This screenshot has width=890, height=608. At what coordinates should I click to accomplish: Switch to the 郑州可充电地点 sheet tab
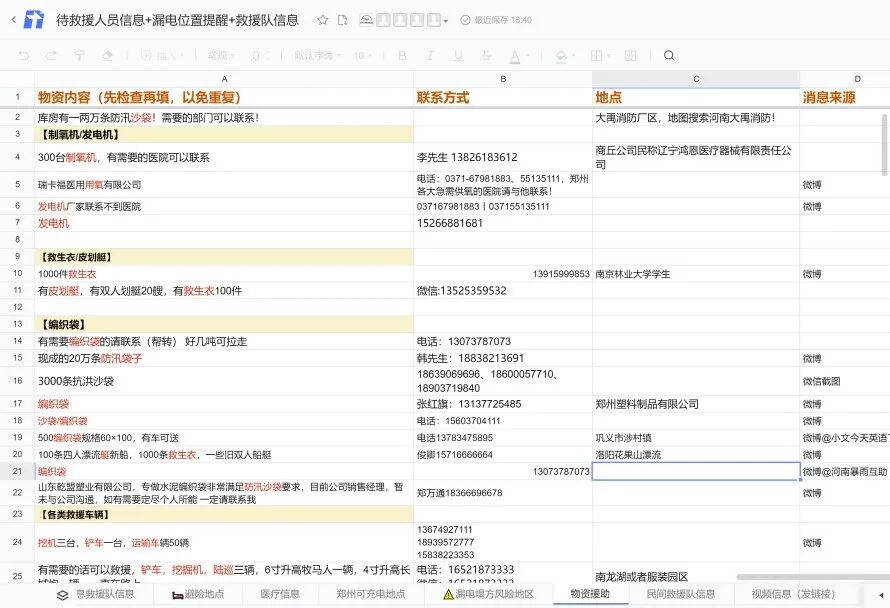click(x=371, y=594)
